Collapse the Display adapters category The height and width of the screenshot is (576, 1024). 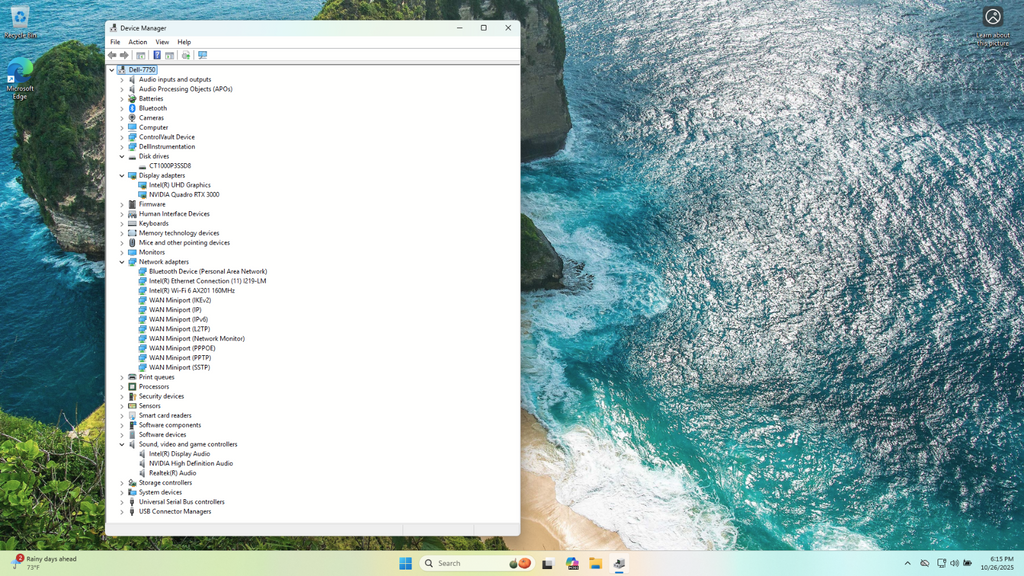click(122, 176)
